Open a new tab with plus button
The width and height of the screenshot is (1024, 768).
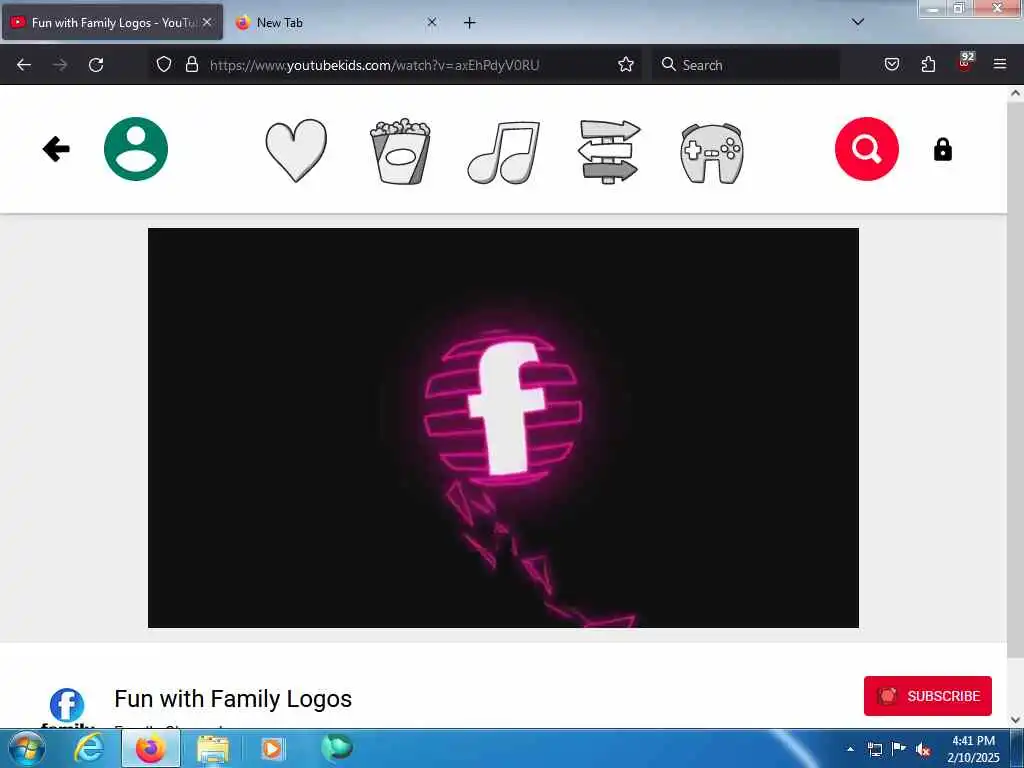(470, 23)
